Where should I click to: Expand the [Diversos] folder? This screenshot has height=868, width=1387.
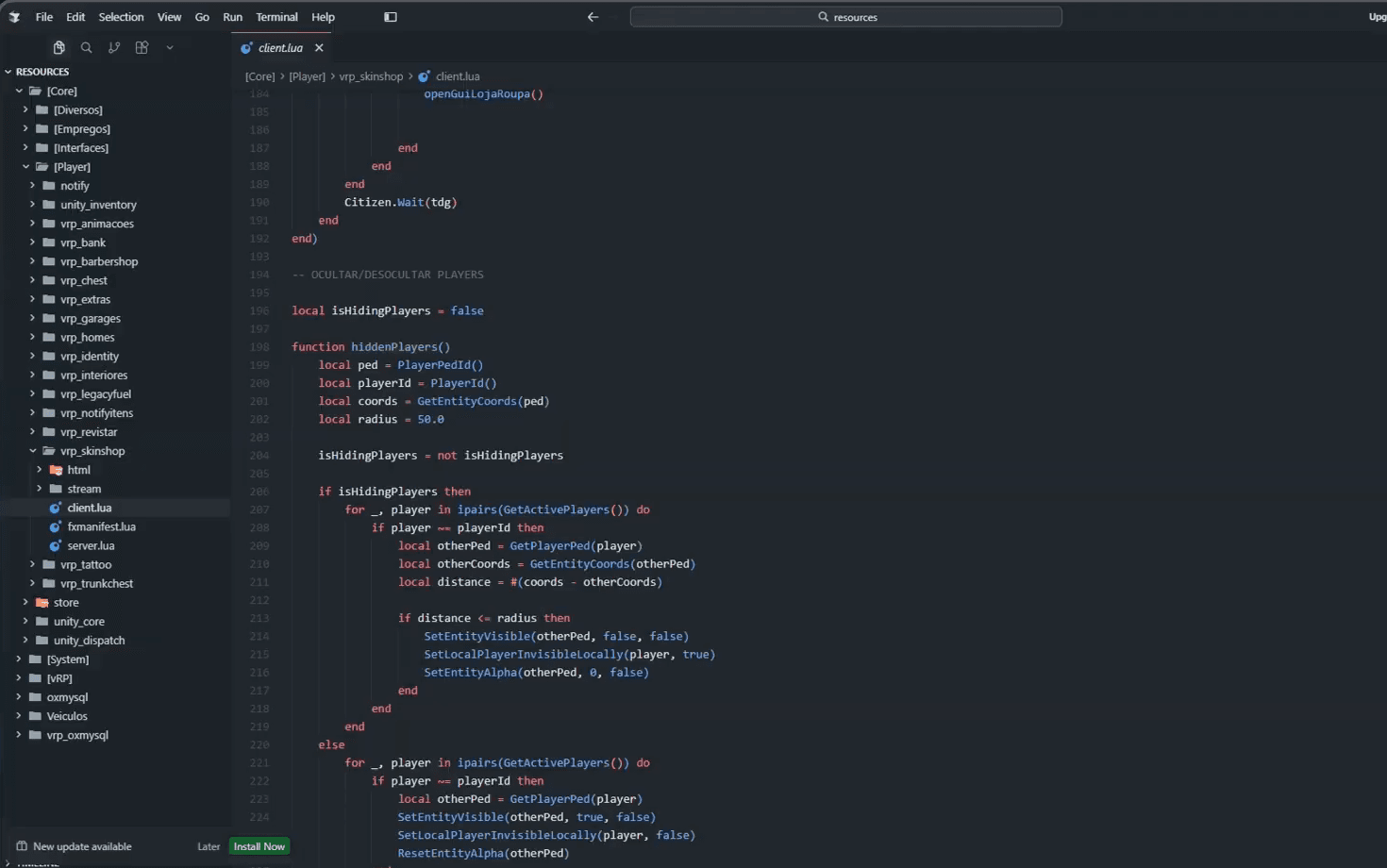115,110
